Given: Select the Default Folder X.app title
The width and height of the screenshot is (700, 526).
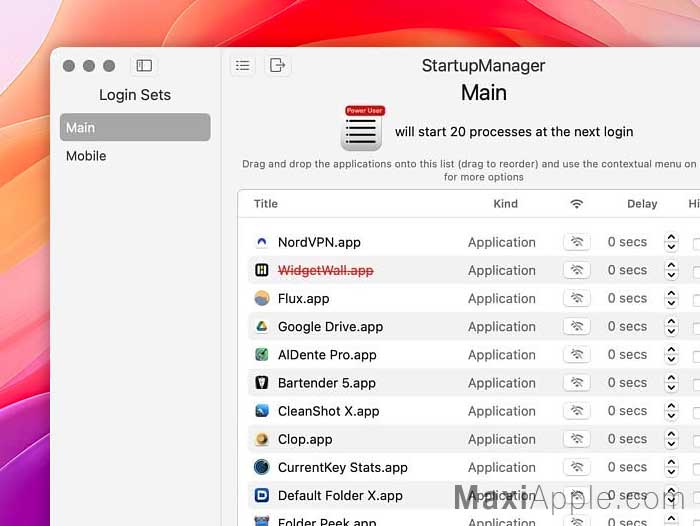Looking at the screenshot, I should click(340, 495).
